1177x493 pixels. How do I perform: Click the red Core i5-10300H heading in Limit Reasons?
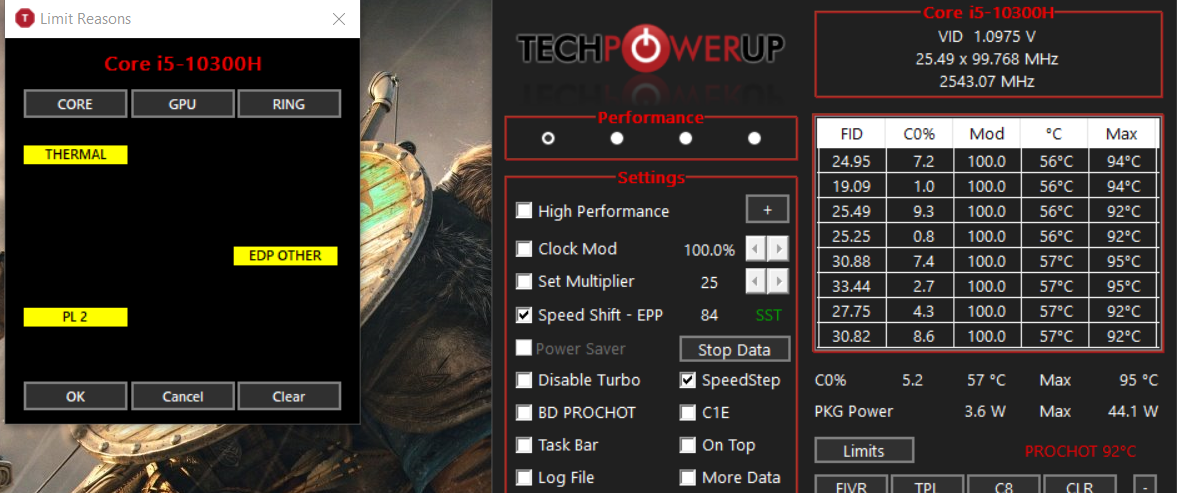click(x=182, y=64)
